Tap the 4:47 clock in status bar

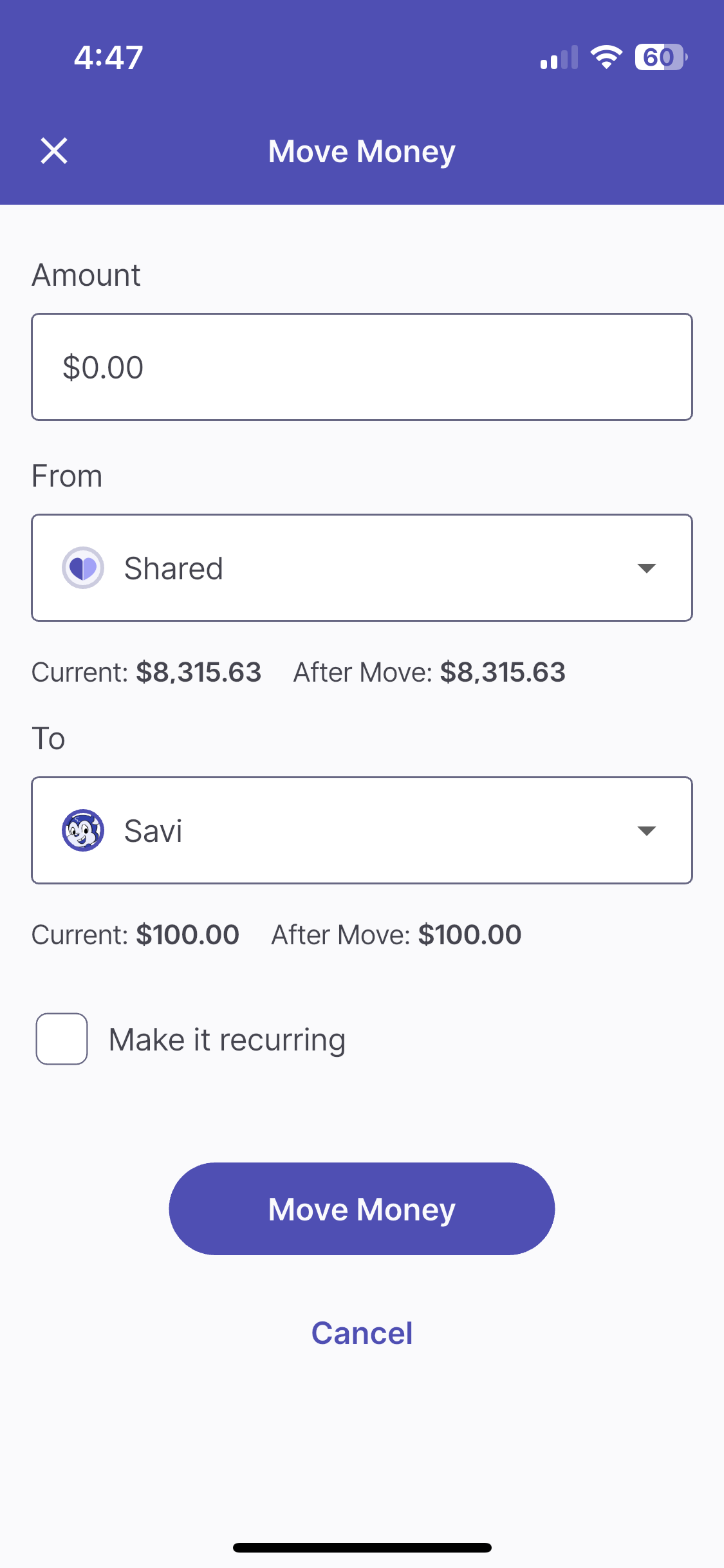[x=108, y=57]
